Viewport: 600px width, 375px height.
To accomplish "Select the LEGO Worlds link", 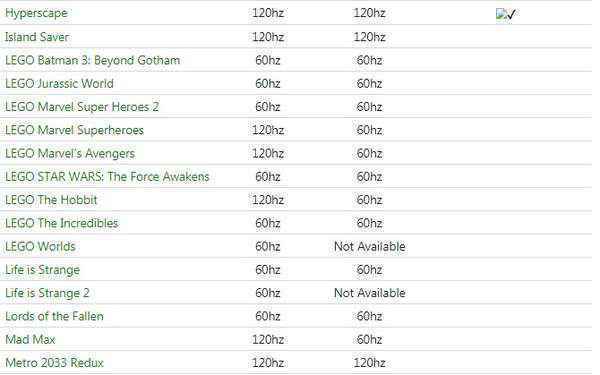I will coord(40,246).
